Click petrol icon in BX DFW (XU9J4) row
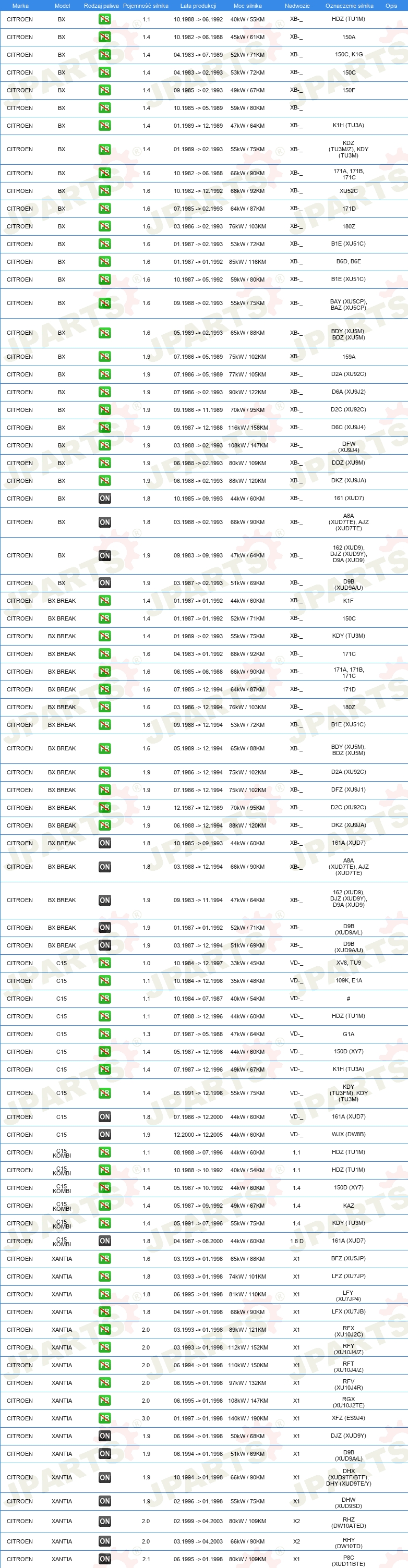Image resolution: width=408 pixels, height=1568 pixels. click(x=105, y=445)
